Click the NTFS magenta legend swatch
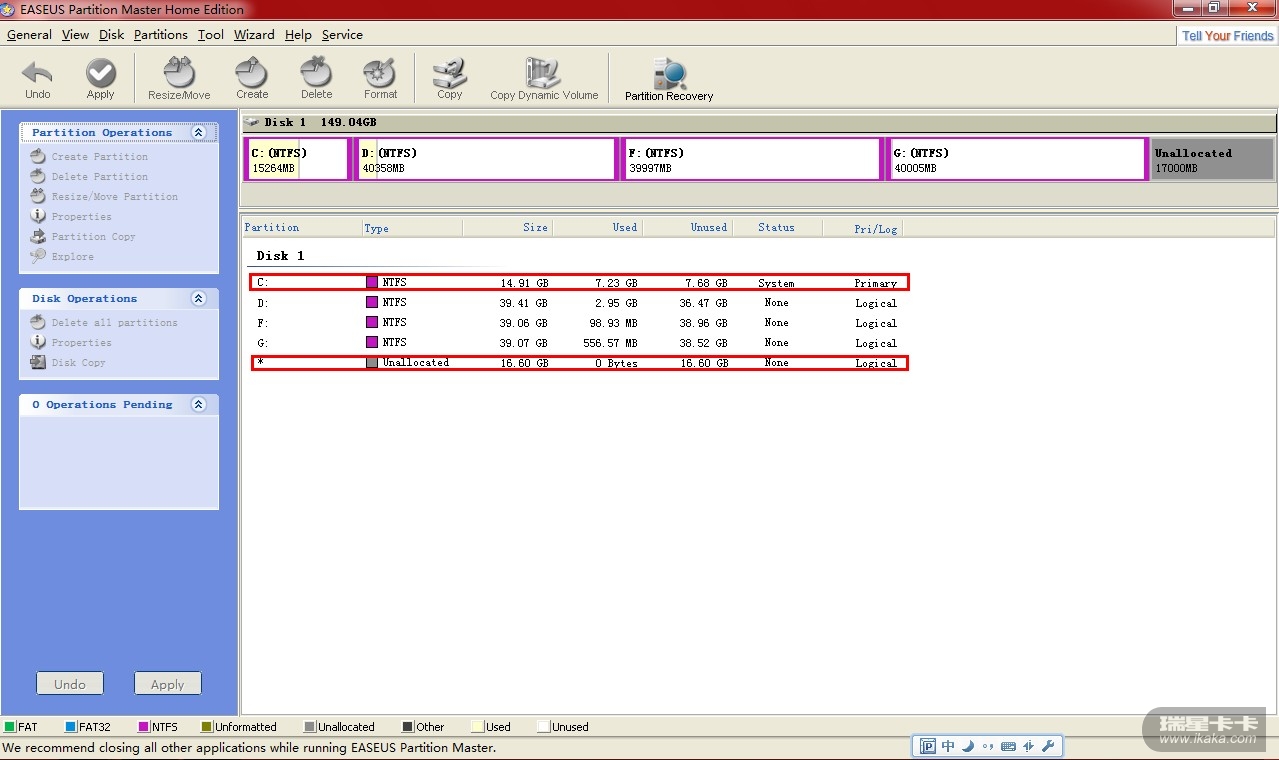The width and height of the screenshot is (1279, 760). point(144,727)
